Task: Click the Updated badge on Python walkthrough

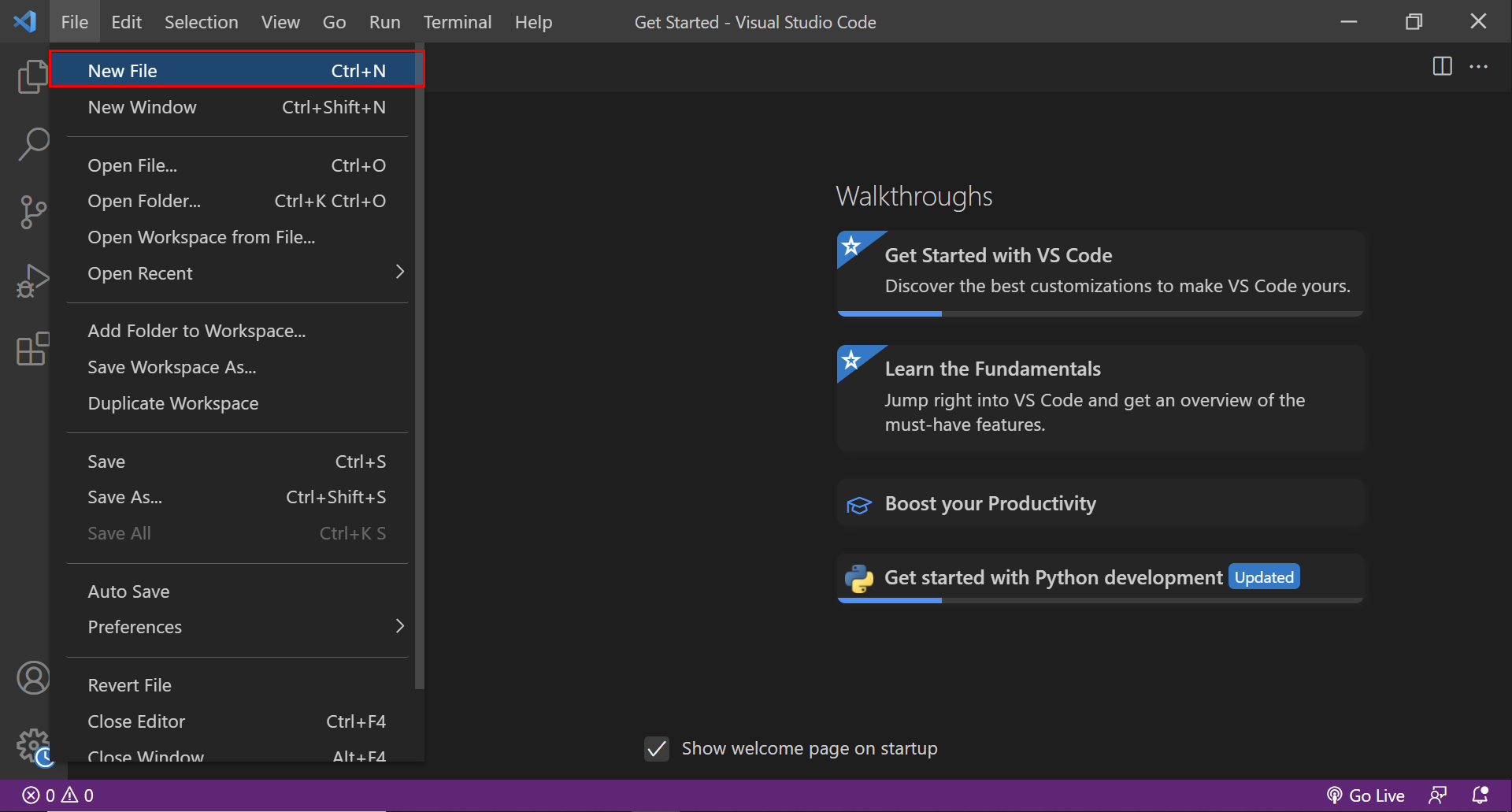Action: click(x=1264, y=577)
